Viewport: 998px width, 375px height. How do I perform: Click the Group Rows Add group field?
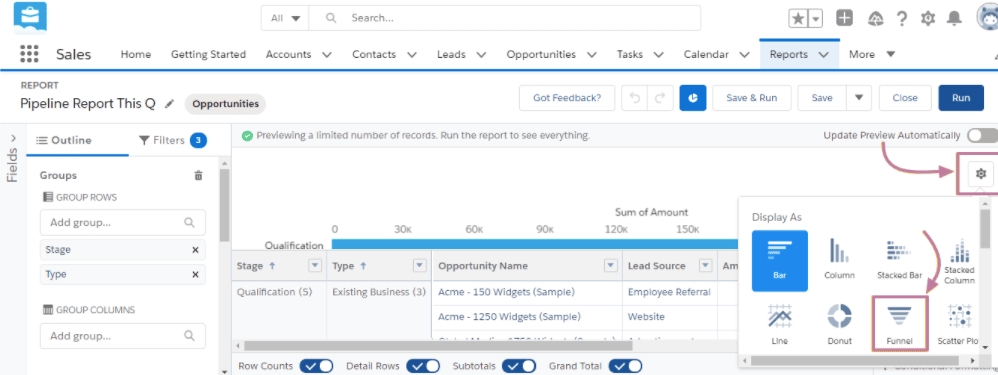point(123,223)
